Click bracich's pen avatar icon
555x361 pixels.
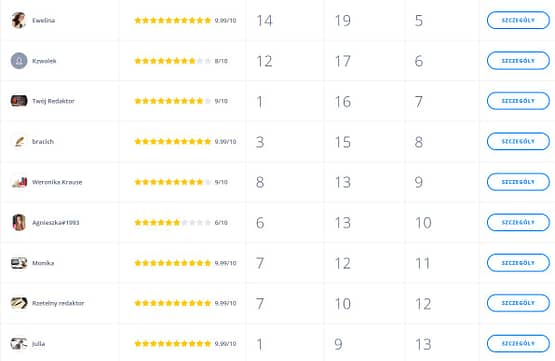(19, 142)
